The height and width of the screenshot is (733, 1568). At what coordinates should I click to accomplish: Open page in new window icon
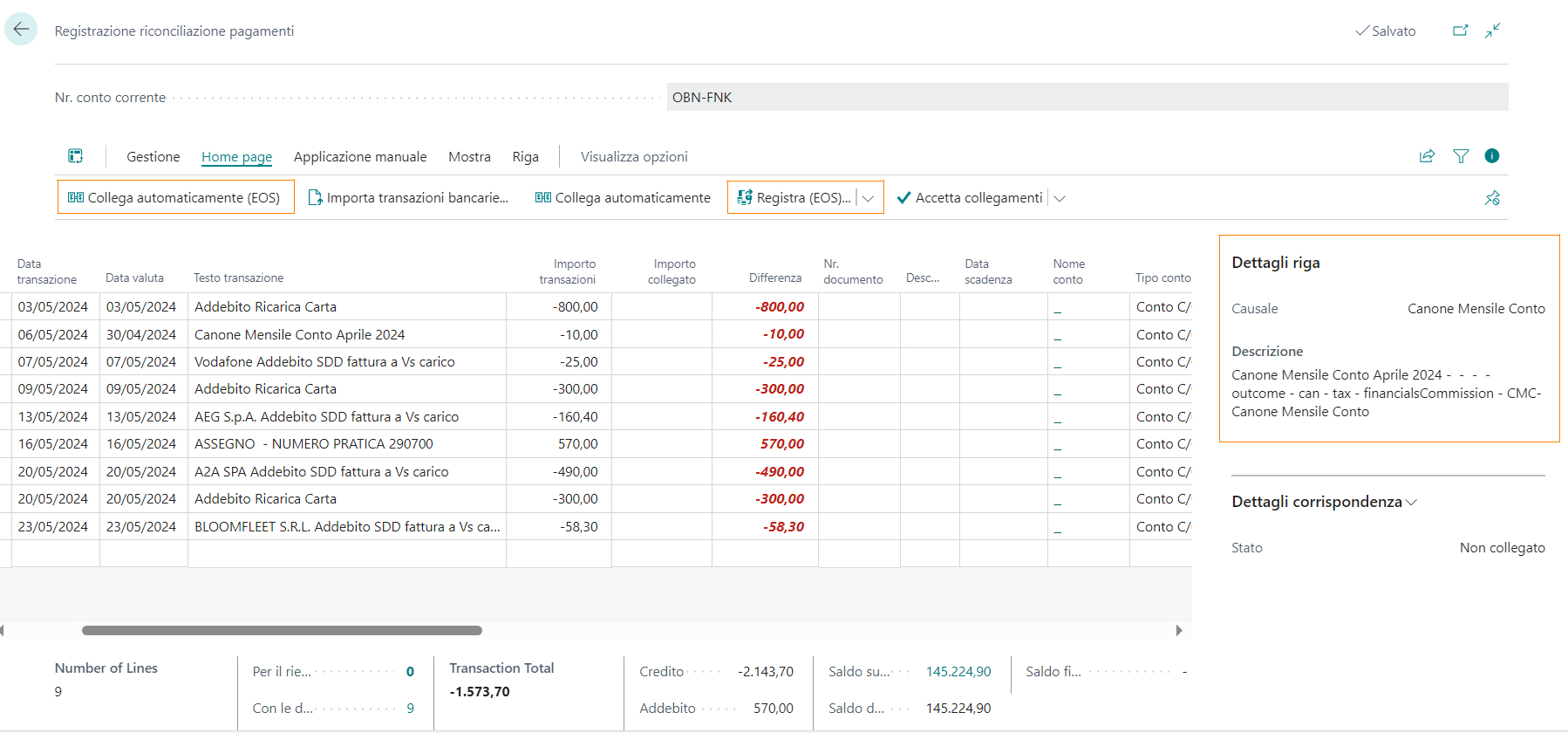(x=1460, y=31)
